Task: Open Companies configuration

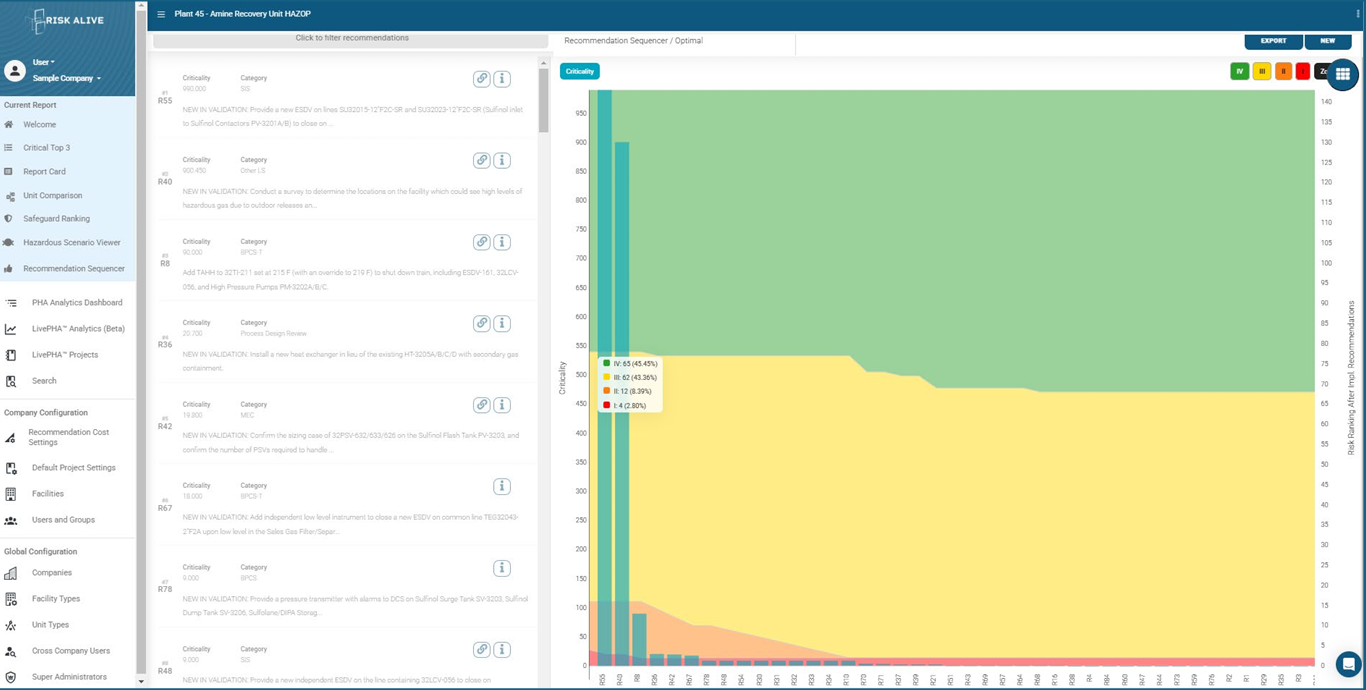Action: 52,573
